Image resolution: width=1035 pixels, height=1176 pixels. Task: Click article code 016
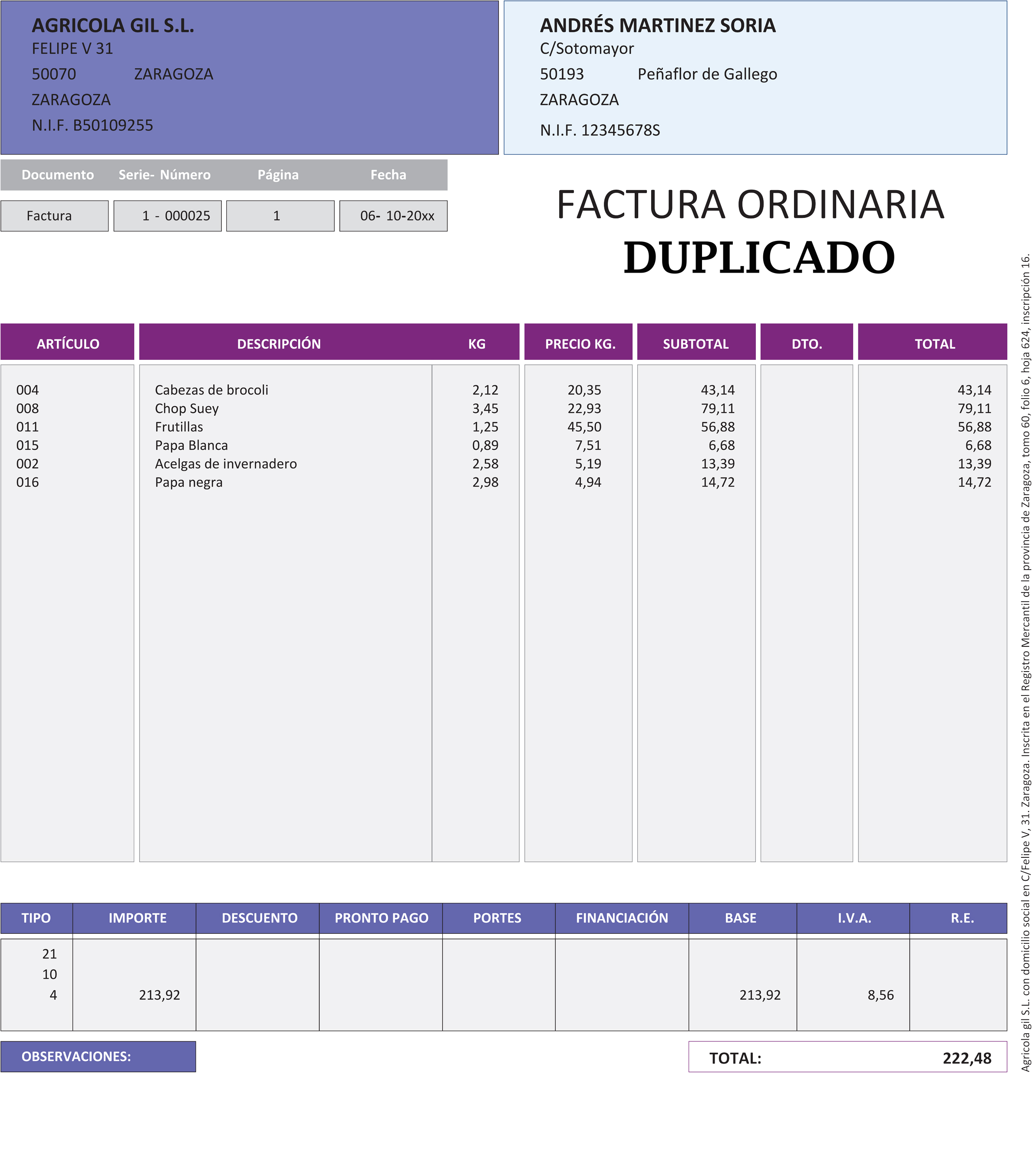28,482
